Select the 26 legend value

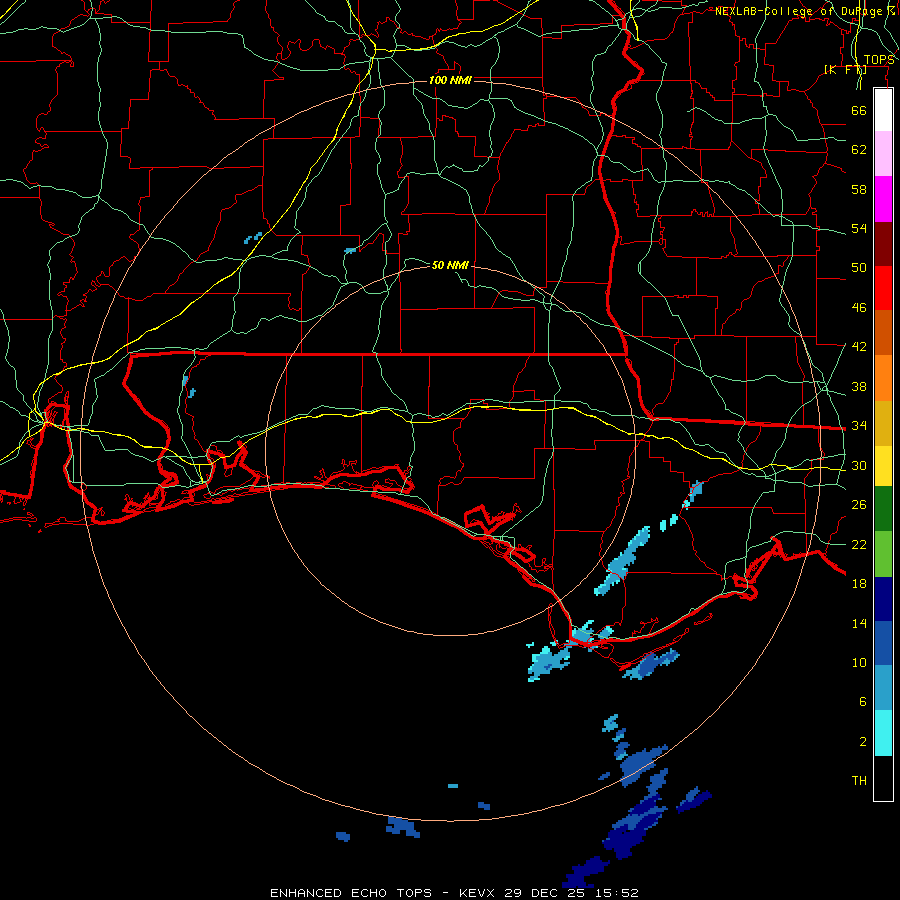[x=859, y=505]
